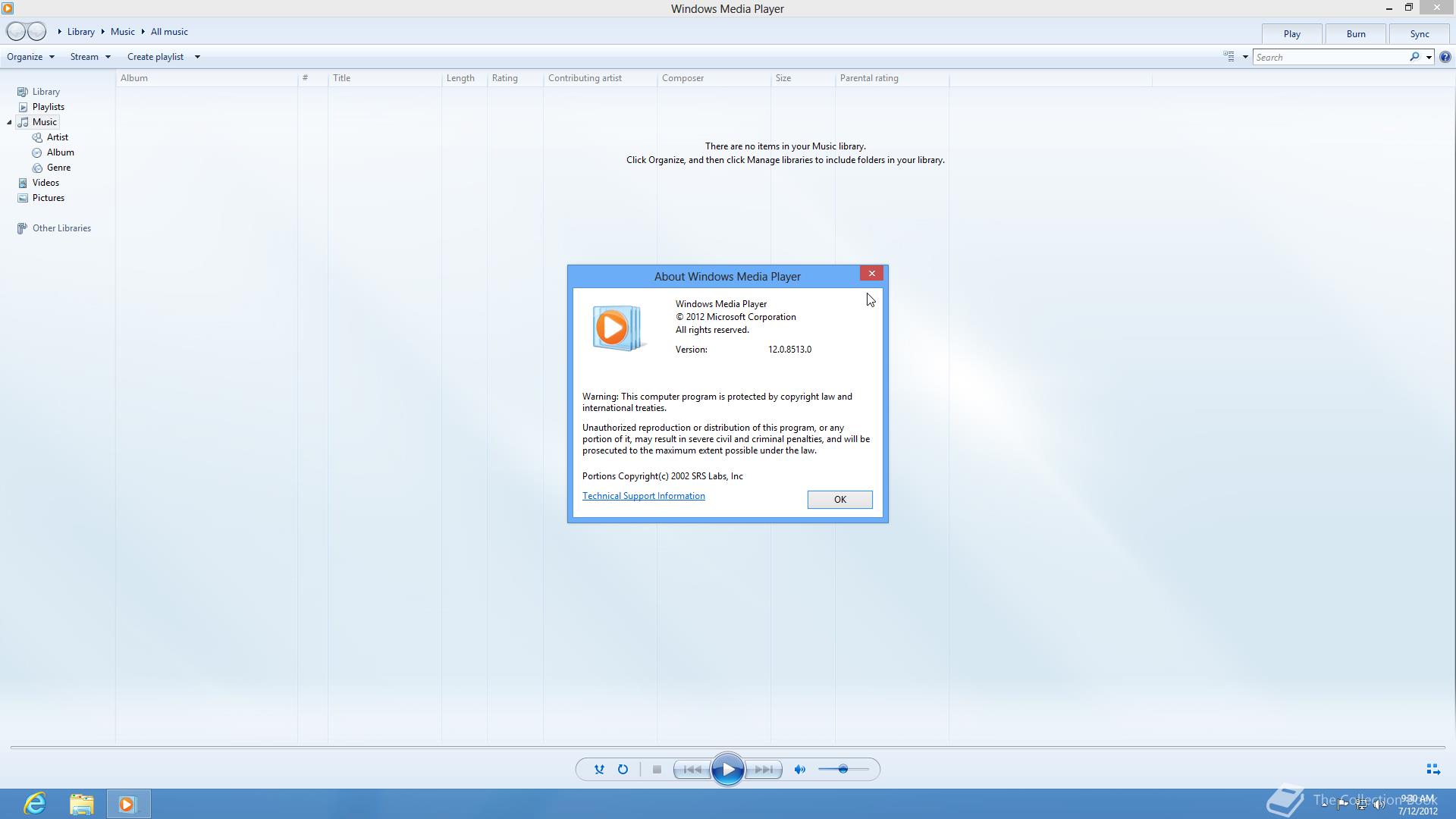The width and height of the screenshot is (1456, 819).
Task: Click Windows Media Player taskbar button
Action: click(x=127, y=804)
